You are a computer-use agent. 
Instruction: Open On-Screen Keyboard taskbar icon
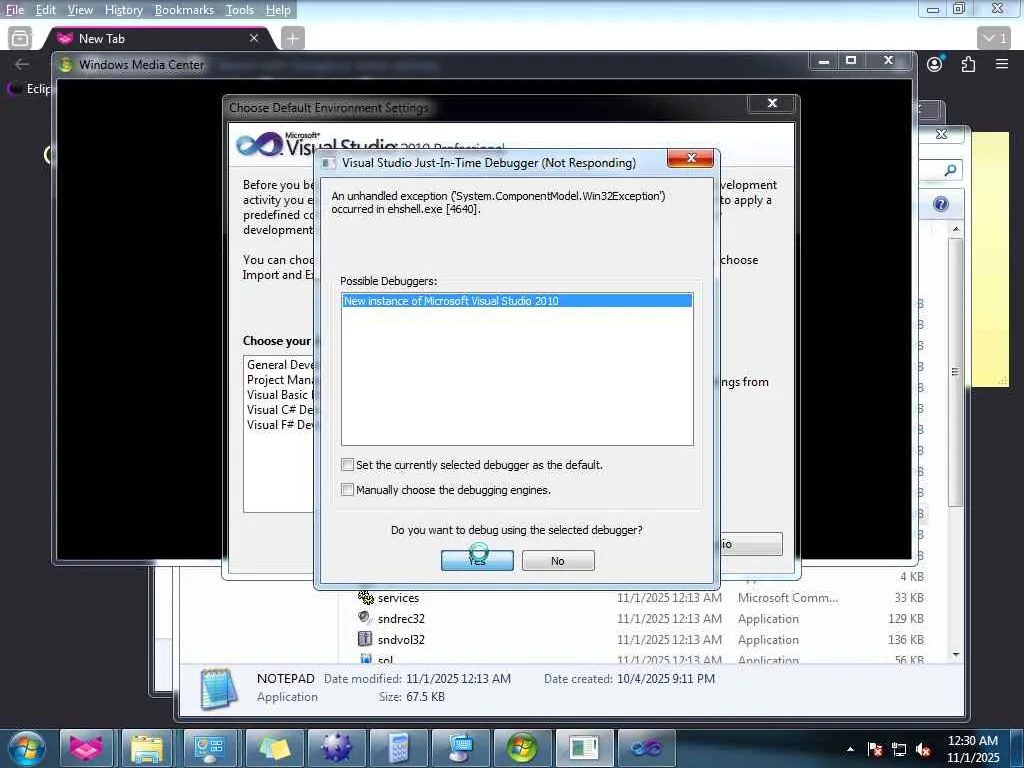[x=461, y=748]
